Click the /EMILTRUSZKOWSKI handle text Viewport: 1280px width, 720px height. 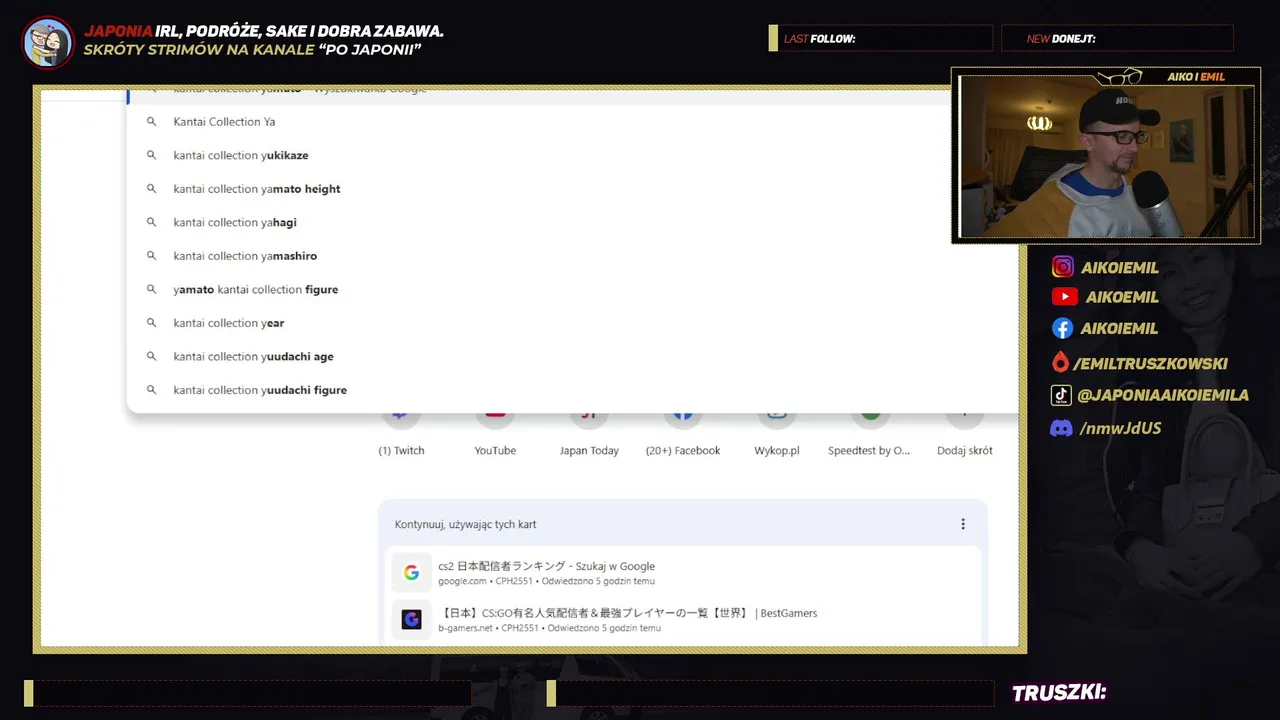(1150, 363)
